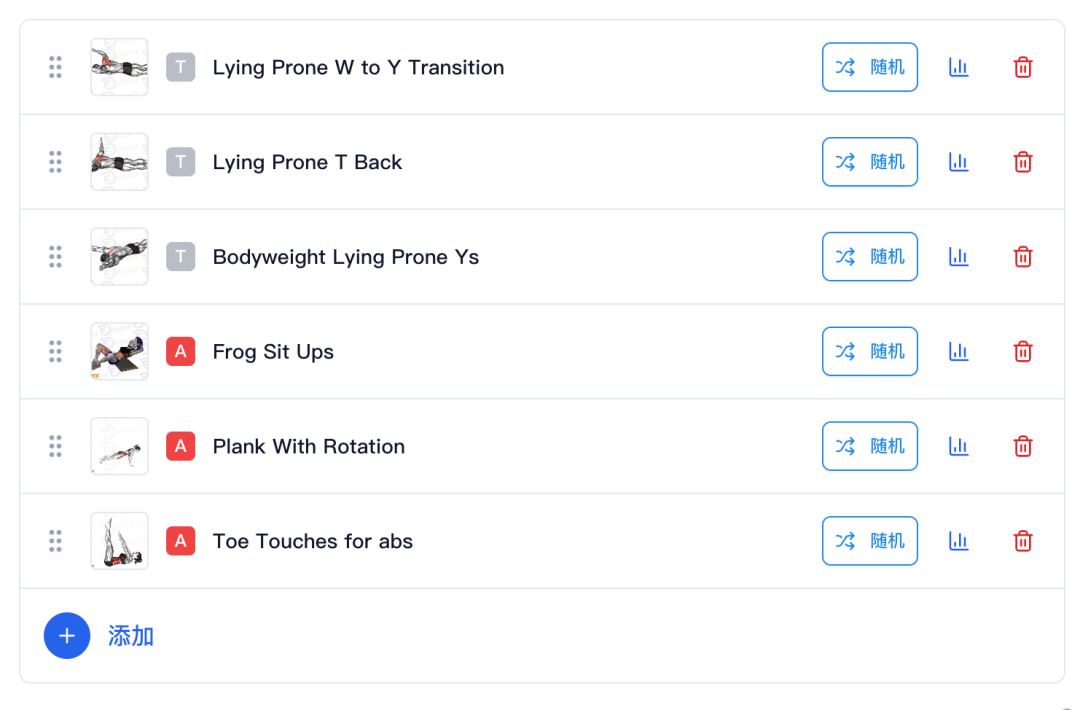Open stats chart for Lying Prone T Back

(959, 162)
